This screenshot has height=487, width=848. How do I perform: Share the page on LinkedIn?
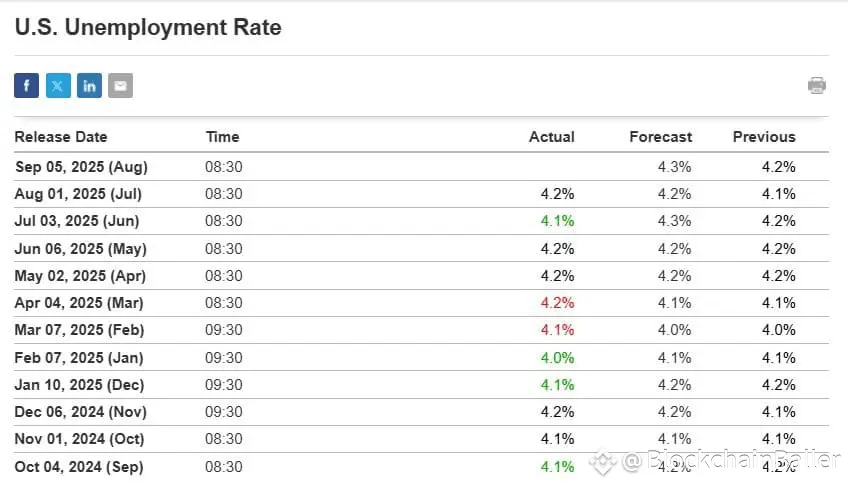(89, 85)
